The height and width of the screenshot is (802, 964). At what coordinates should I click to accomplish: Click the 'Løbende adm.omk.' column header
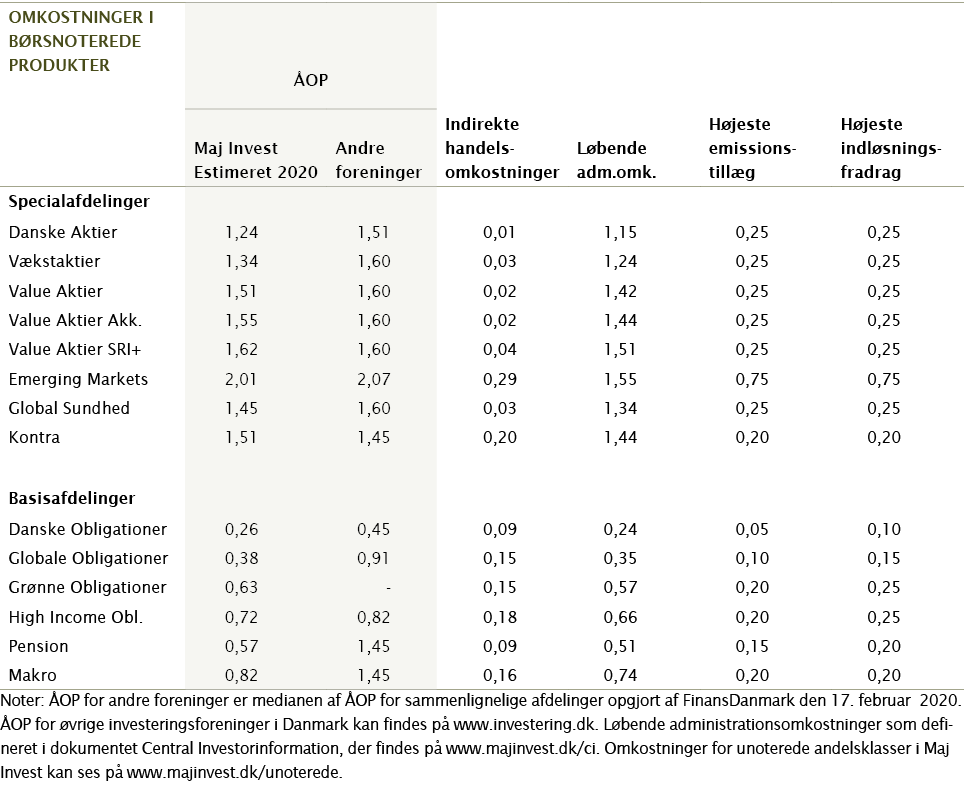coord(616,160)
